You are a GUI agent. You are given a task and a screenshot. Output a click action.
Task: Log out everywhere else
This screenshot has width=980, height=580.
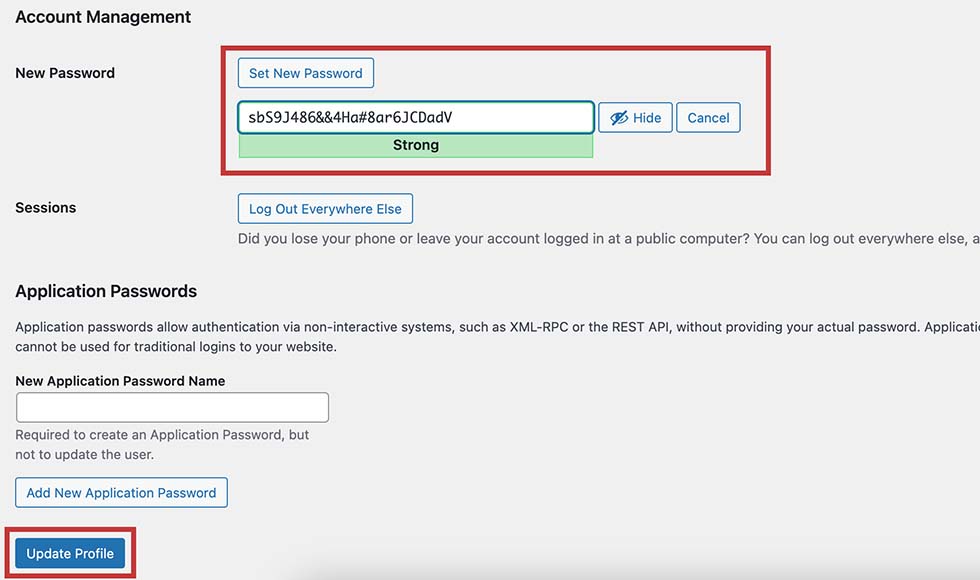click(325, 209)
